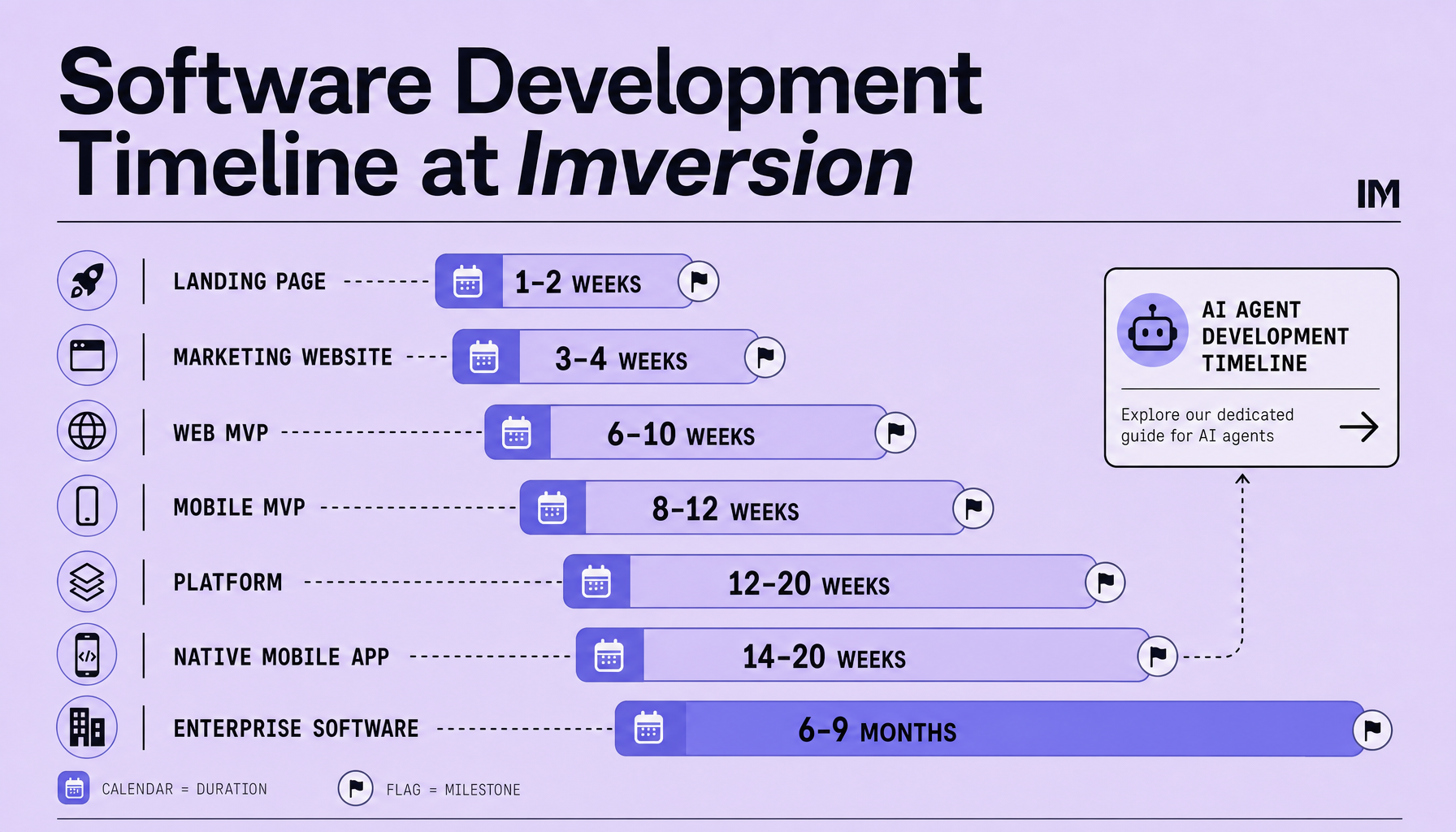
Task: Click the 'ENTERPRISE SOFTWARE' label
Action: tap(297, 728)
